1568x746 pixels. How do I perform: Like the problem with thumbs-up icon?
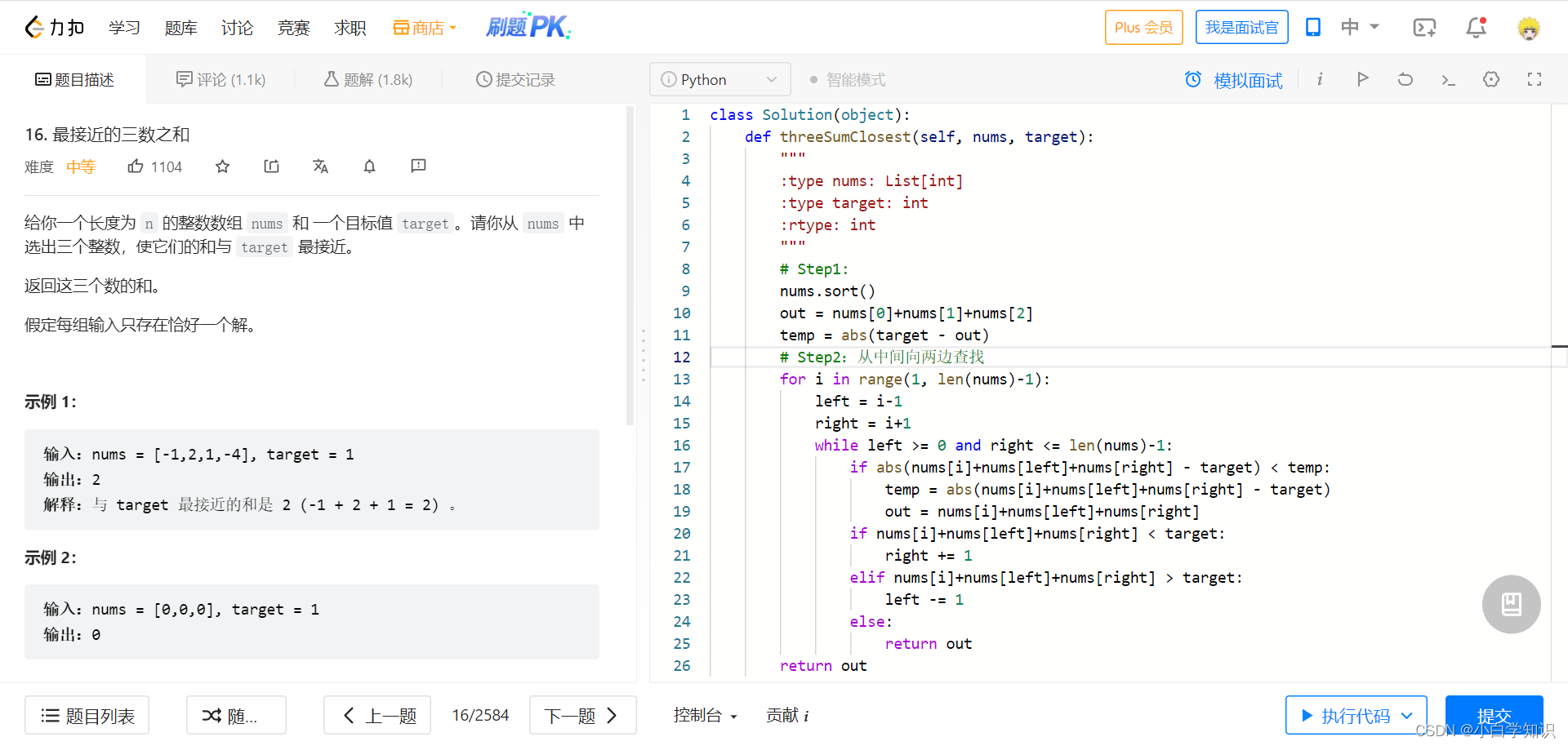136,167
